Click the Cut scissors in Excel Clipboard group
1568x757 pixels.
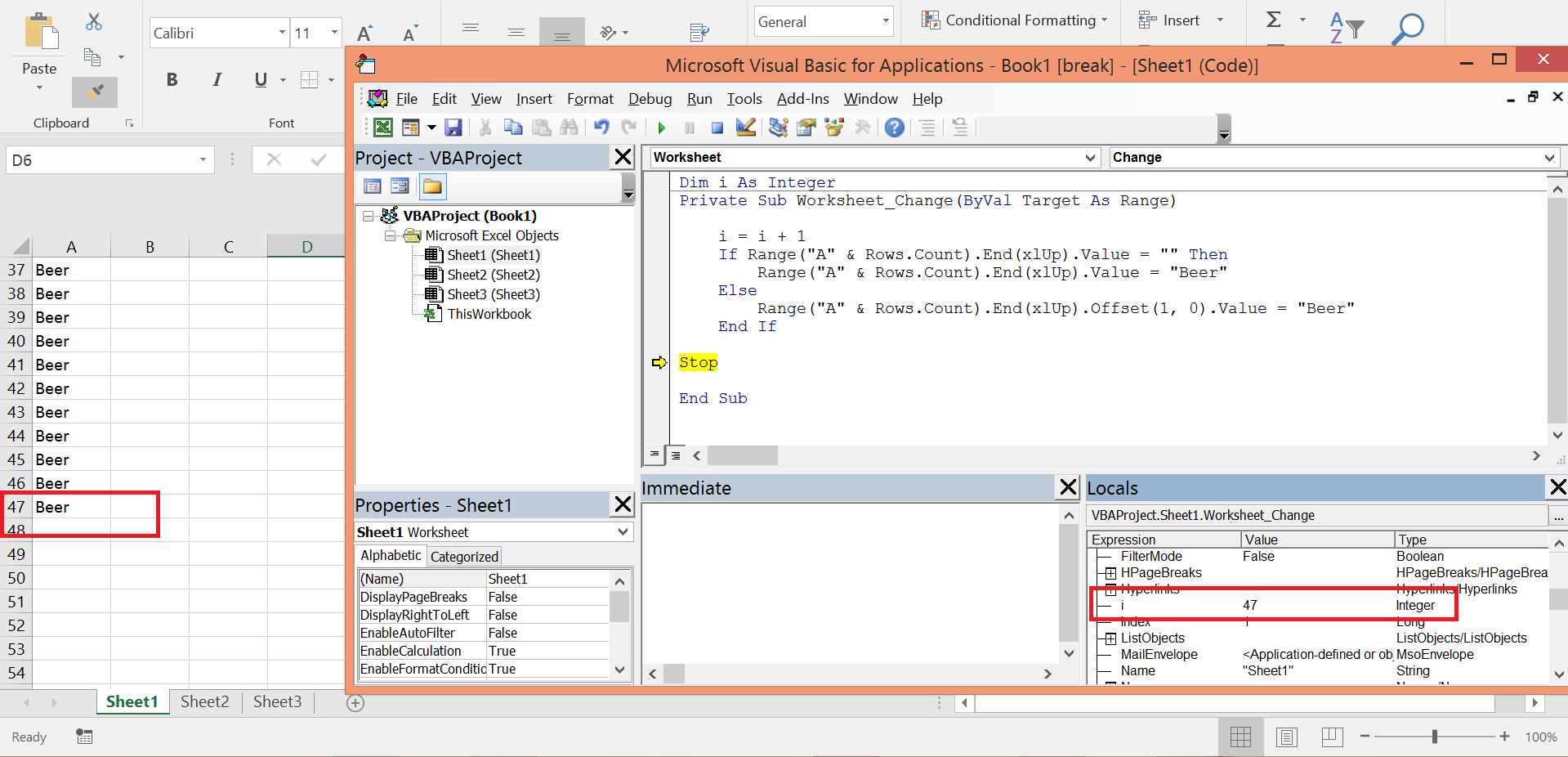(94, 22)
